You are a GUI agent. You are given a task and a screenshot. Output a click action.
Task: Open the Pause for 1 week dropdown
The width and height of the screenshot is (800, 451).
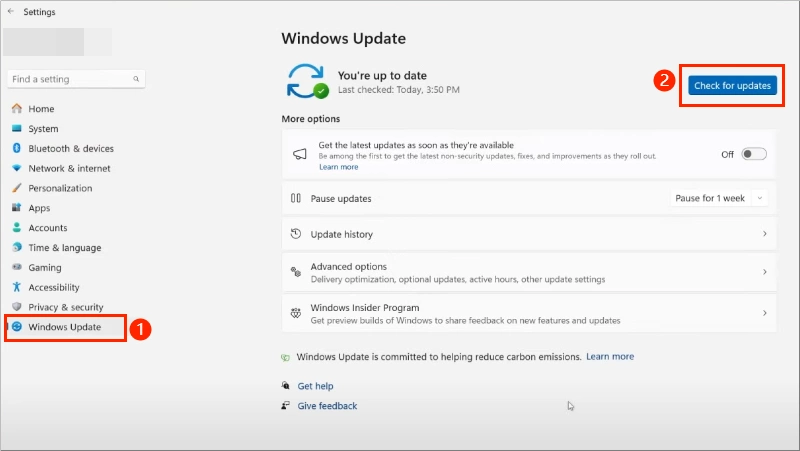719,198
